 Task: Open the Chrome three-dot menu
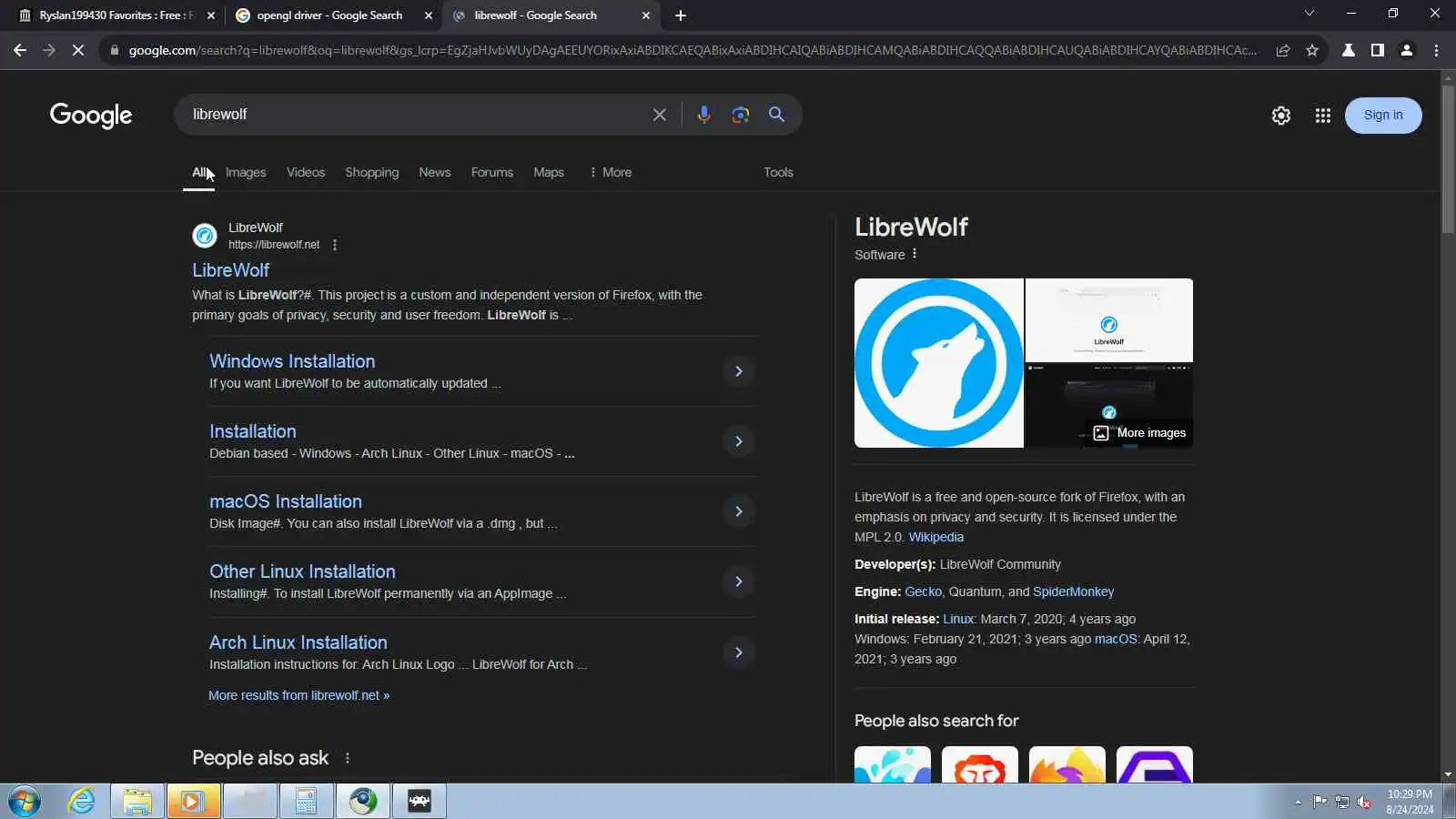(x=1436, y=50)
